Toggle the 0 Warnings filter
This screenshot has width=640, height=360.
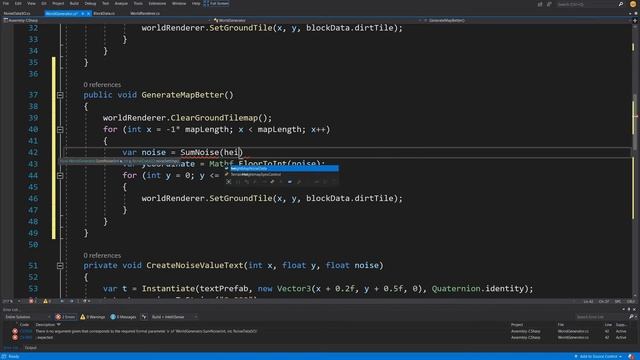[x=93, y=317]
